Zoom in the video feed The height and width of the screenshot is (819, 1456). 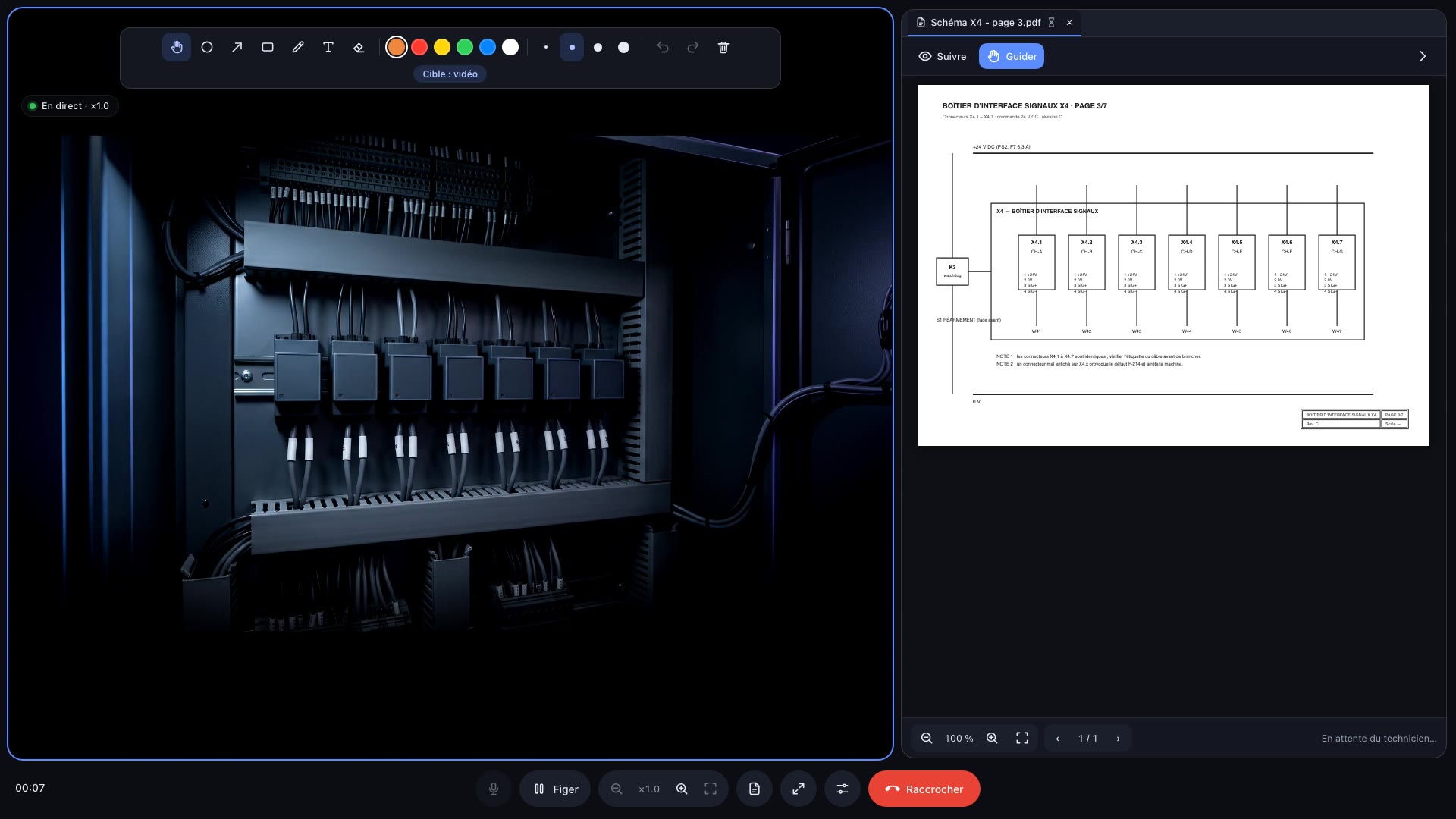(682, 789)
